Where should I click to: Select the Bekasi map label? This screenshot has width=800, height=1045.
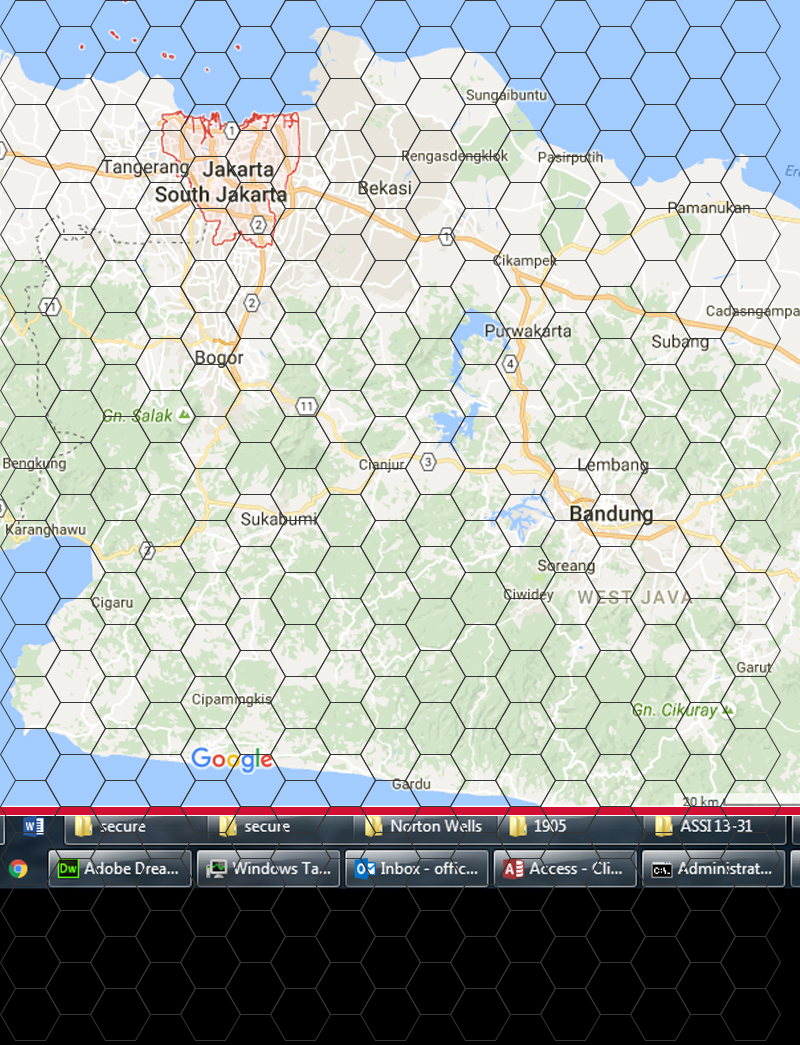pyautogui.click(x=385, y=188)
